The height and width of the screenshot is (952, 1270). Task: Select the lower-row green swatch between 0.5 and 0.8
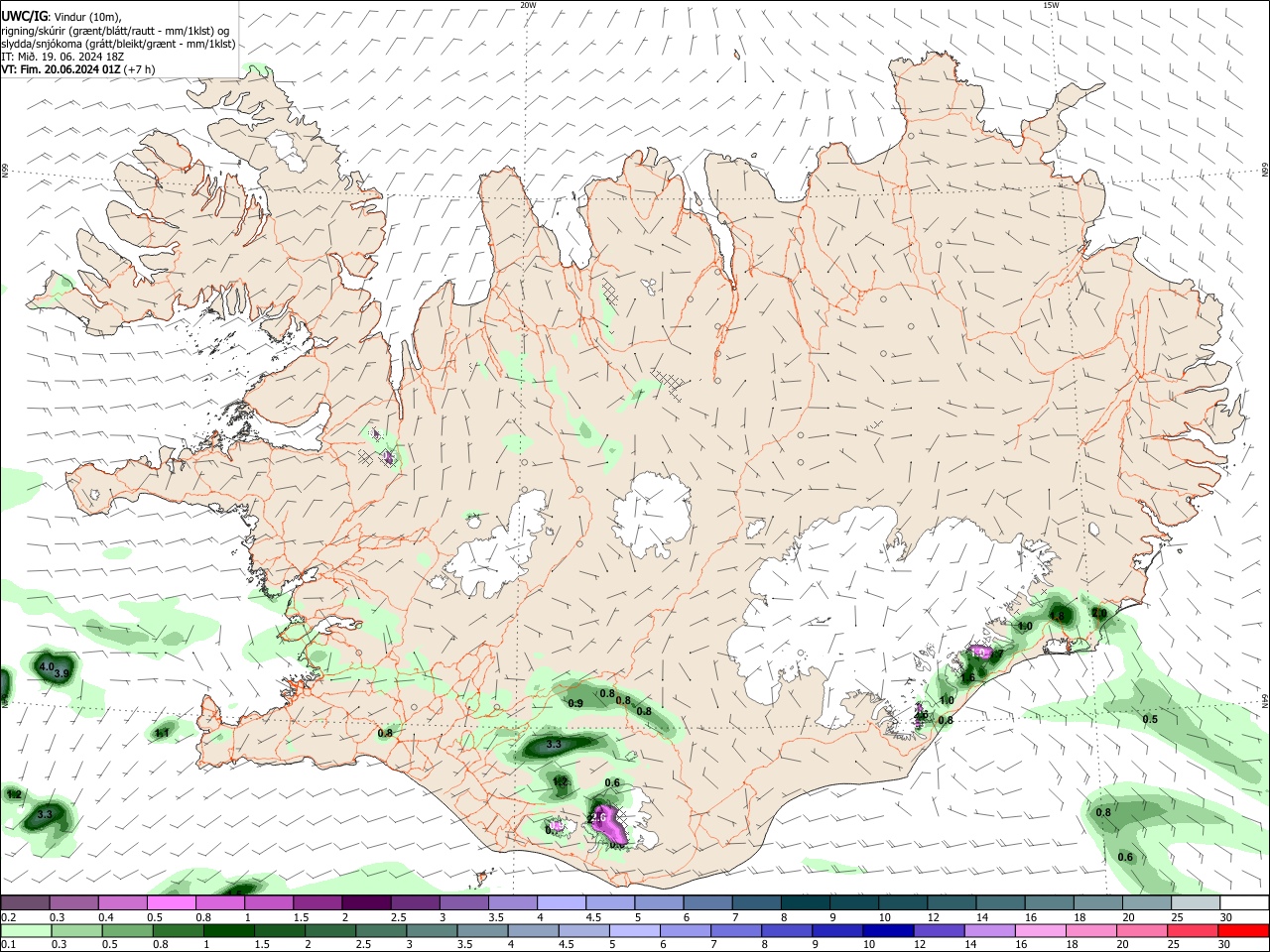point(127,930)
